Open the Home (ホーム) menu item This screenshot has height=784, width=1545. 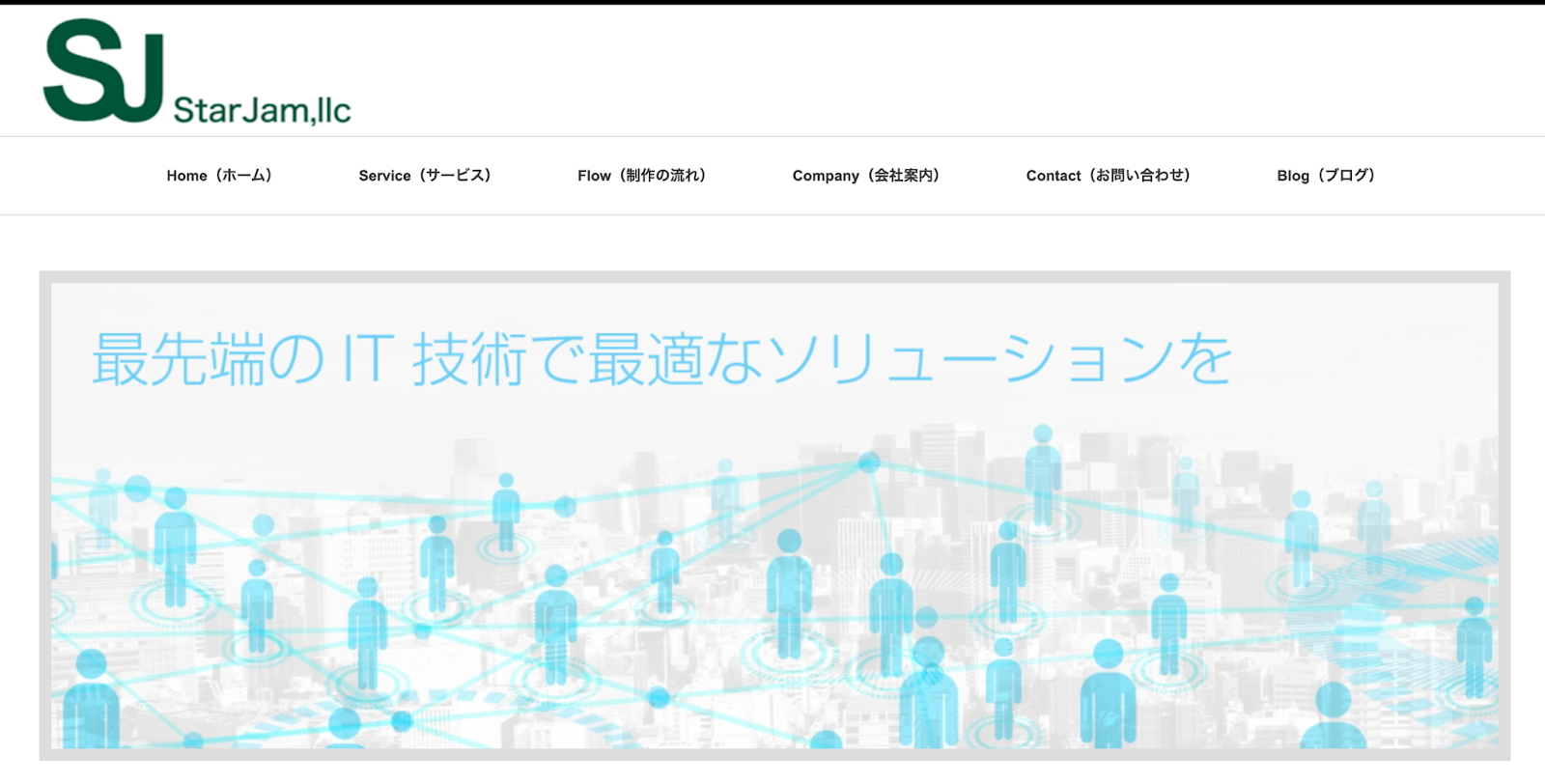click(x=219, y=176)
